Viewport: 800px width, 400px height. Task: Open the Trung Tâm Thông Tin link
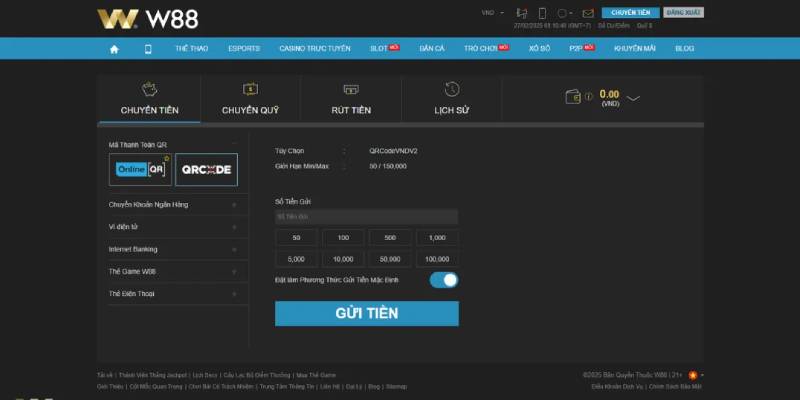(287, 387)
